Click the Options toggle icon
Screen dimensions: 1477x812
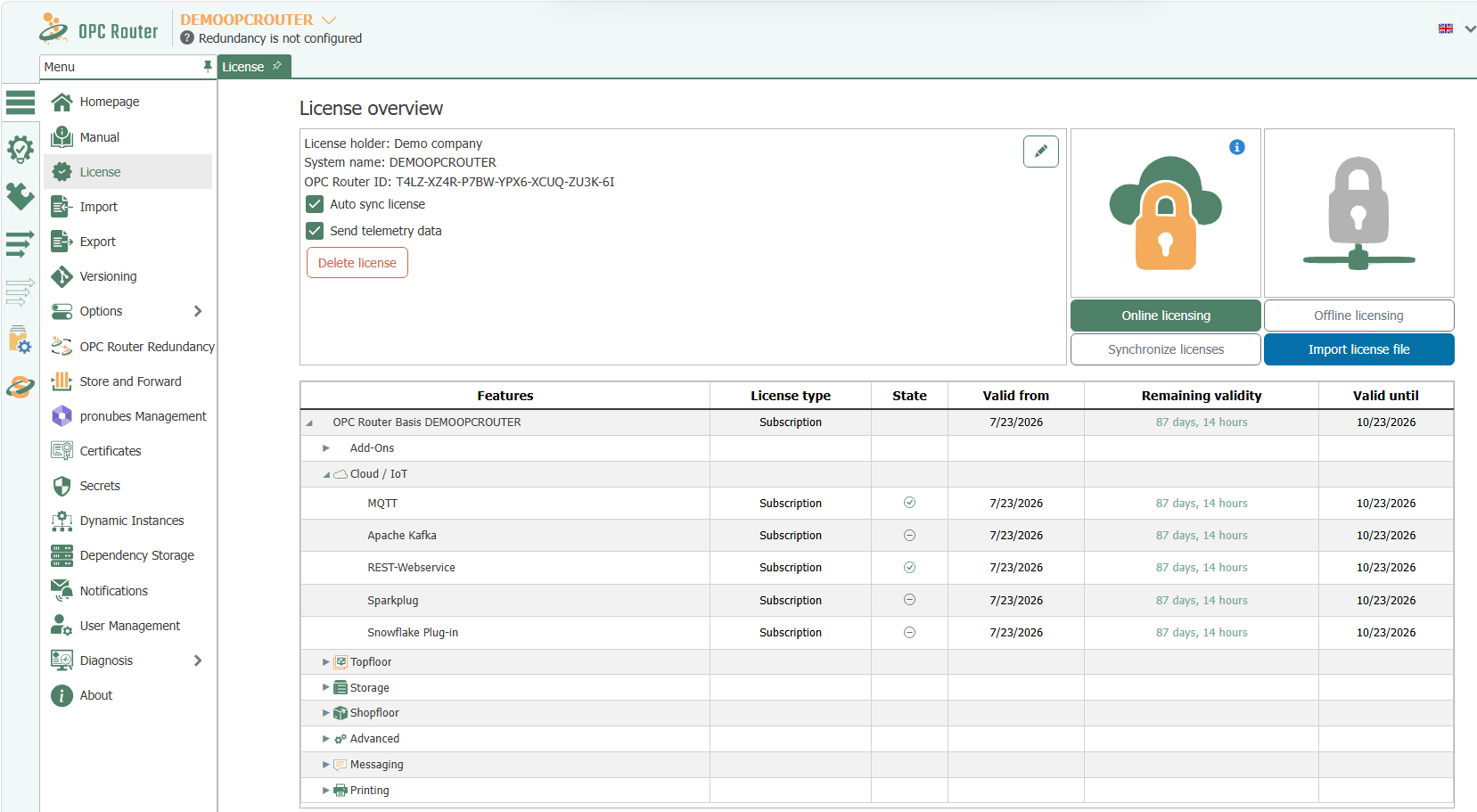tap(62, 311)
